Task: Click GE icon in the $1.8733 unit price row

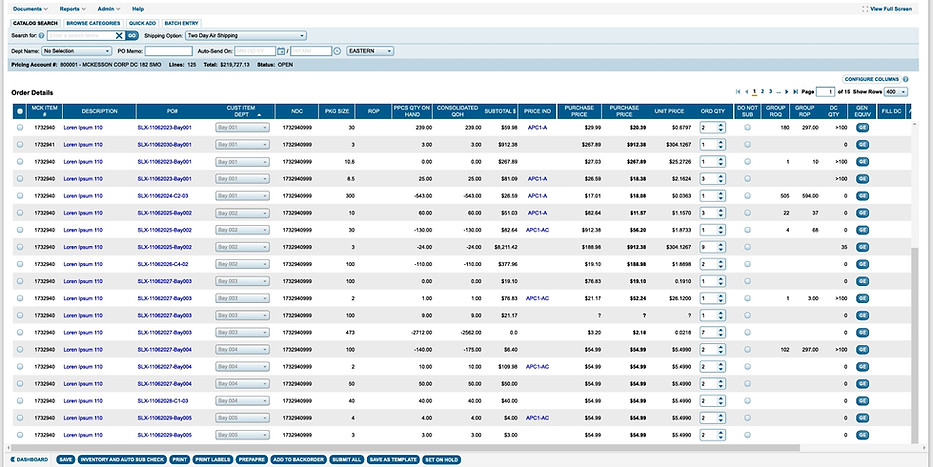Action: click(862, 230)
